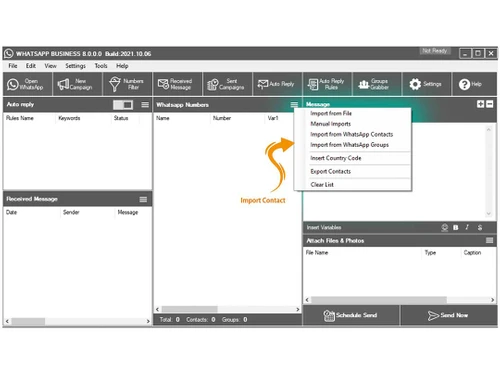This screenshot has height=375, width=500.
Task: Click Whatsapp Numbers scroll right arrow
Action: click(298, 309)
